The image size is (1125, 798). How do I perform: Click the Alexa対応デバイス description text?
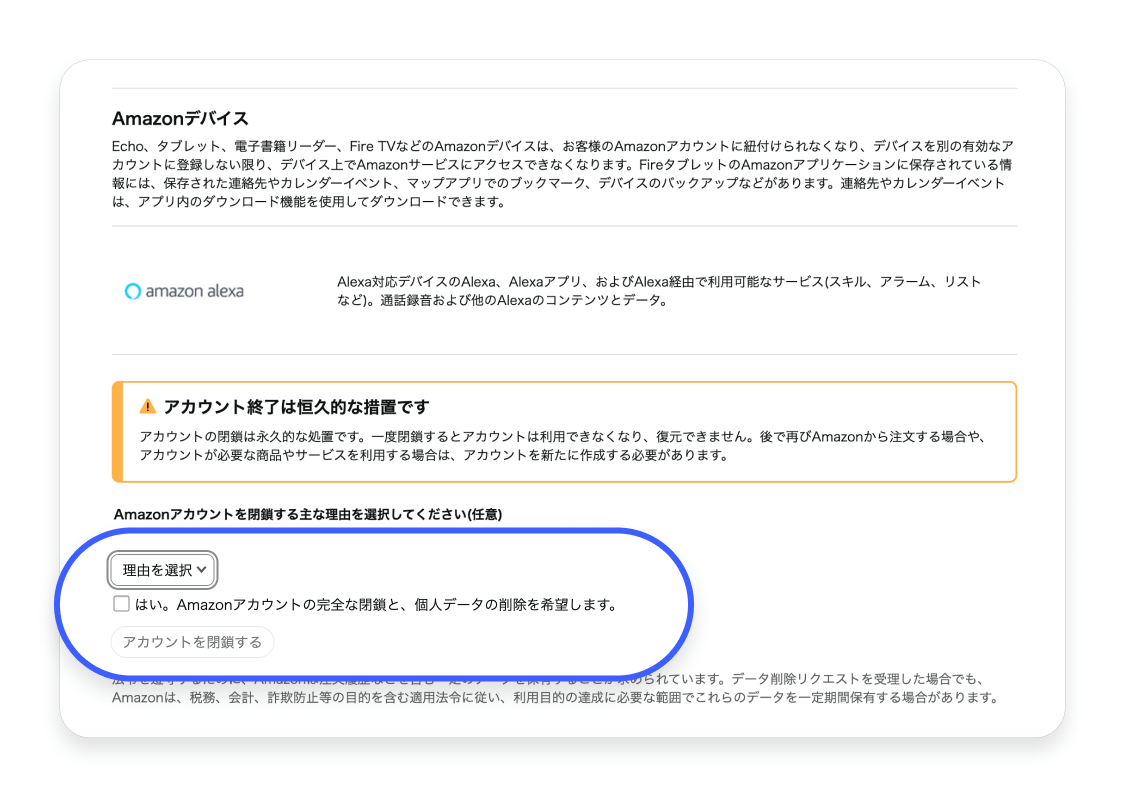pyautogui.click(x=658, y=282)
